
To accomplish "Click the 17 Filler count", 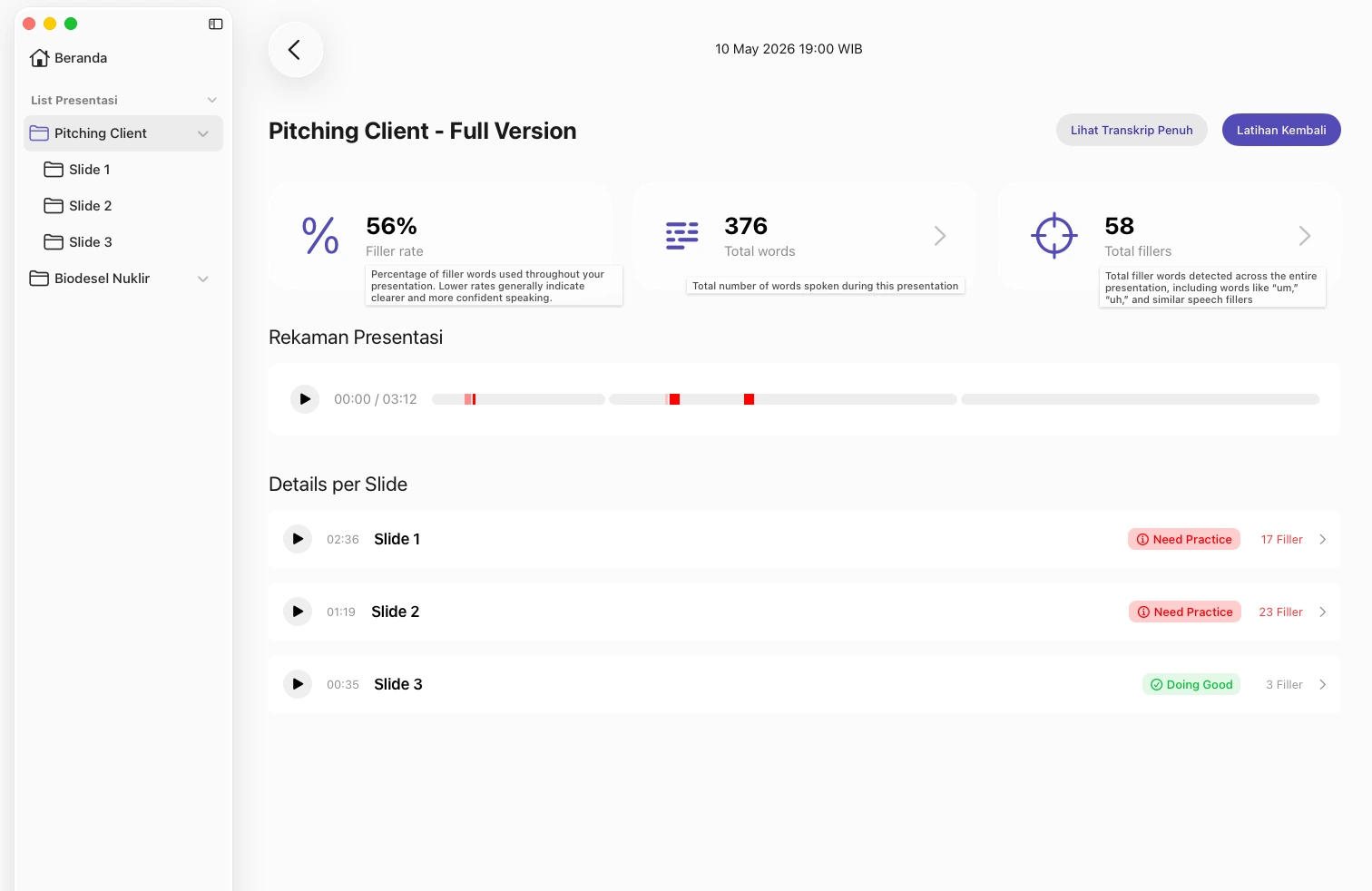I will click(x=1281, y=539).
